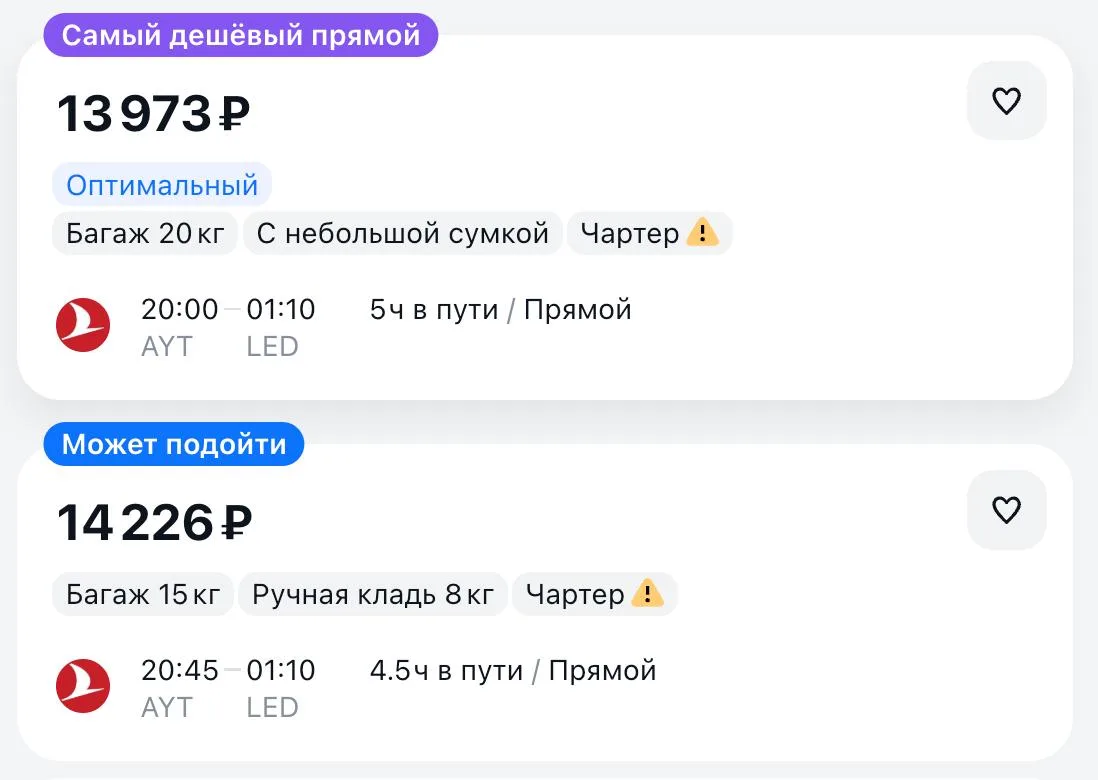This screenshot has height=780, width=1098.
Task: Open the Самый дешёвый прямой badge
Action: 241,35
